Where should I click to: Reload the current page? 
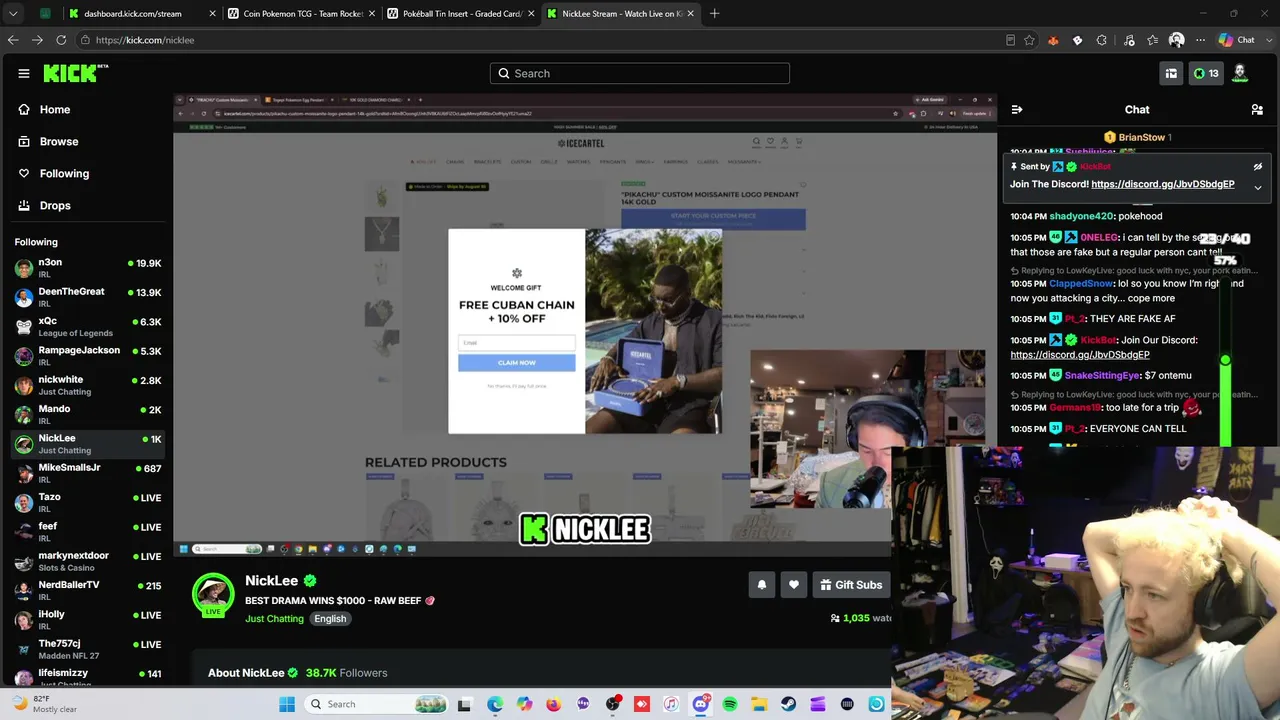[61, 40]
